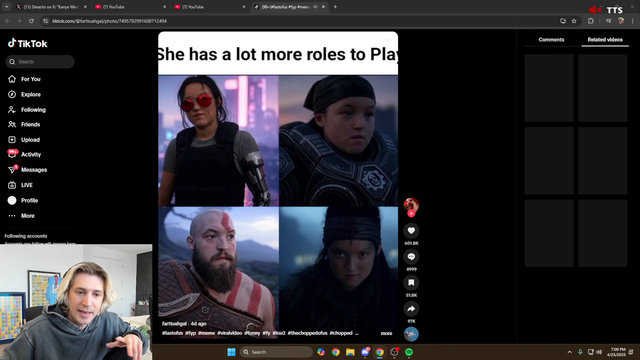The width and height of the screenshot is (640, 360).
Task: Open the #meme hashtag
Action: (207, 333)
